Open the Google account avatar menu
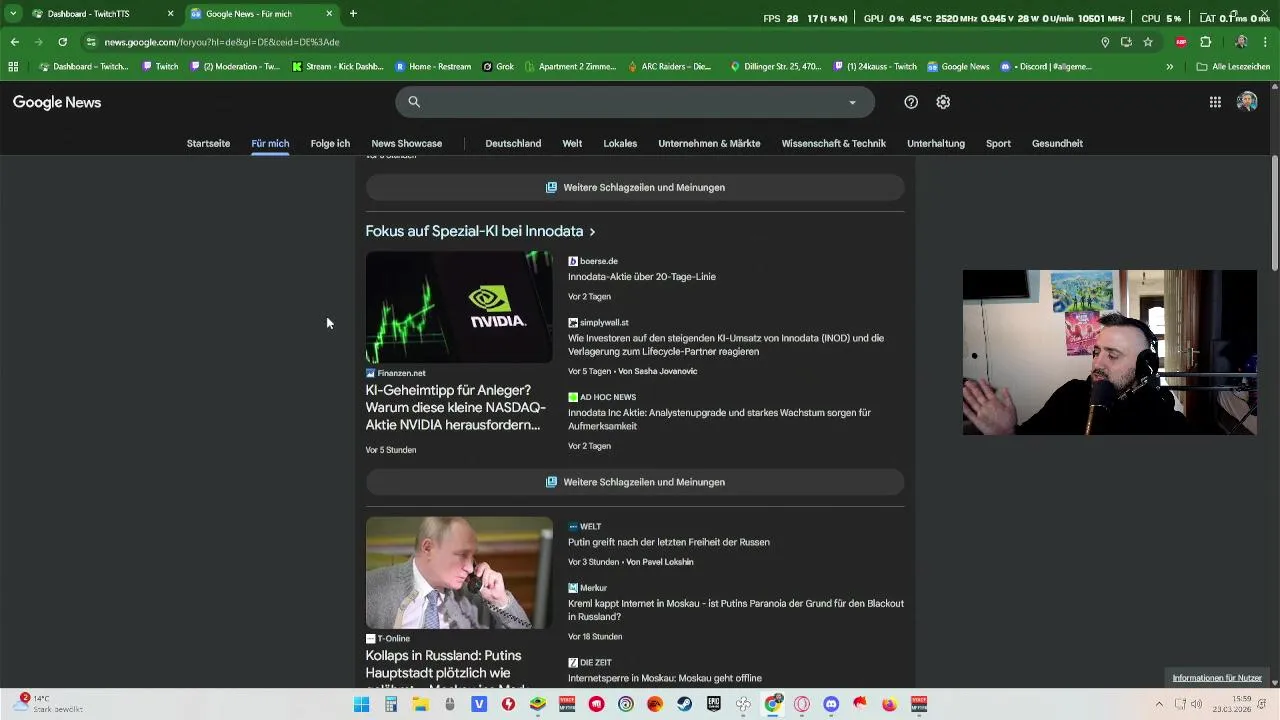The width and height of the screenshot is (1280, 720). (x=1247, y=102)
